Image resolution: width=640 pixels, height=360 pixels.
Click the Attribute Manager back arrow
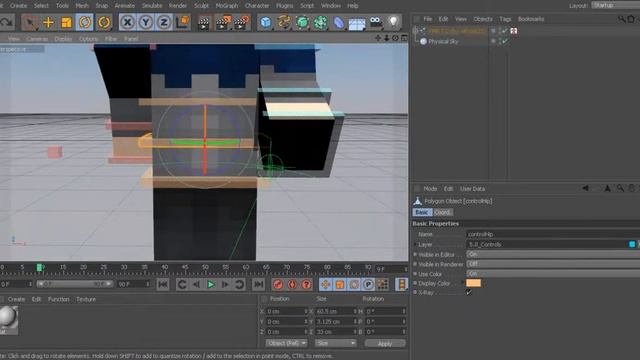tap(585, 188)
